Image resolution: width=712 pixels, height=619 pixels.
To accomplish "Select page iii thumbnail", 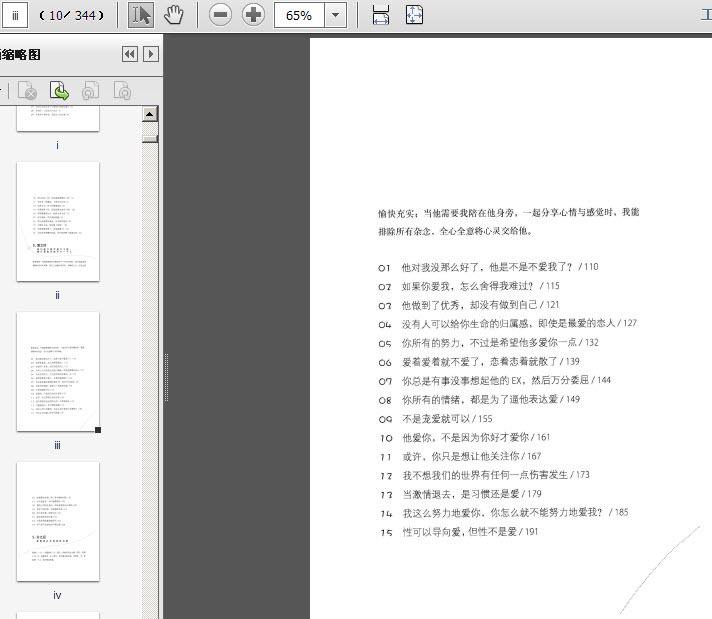I will point(58,371).
